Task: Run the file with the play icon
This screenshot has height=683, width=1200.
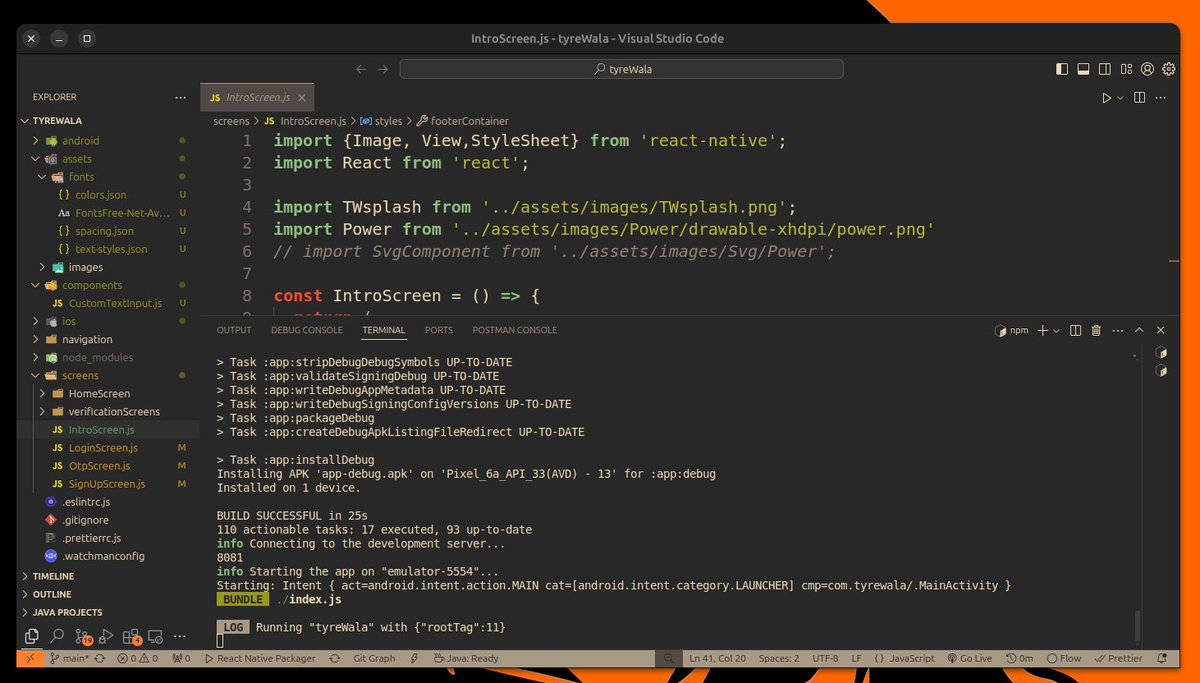Action: pos(1106,97)
